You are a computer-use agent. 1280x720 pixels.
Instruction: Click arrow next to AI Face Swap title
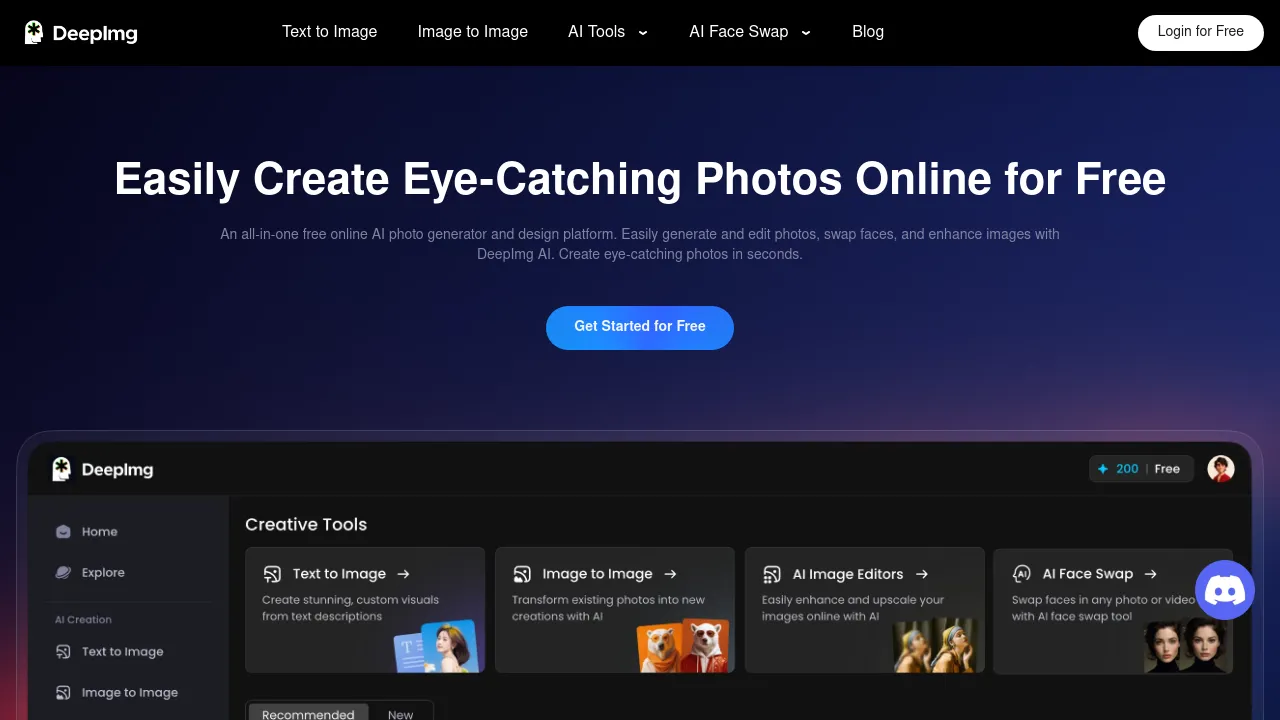tap(1151, 574)
